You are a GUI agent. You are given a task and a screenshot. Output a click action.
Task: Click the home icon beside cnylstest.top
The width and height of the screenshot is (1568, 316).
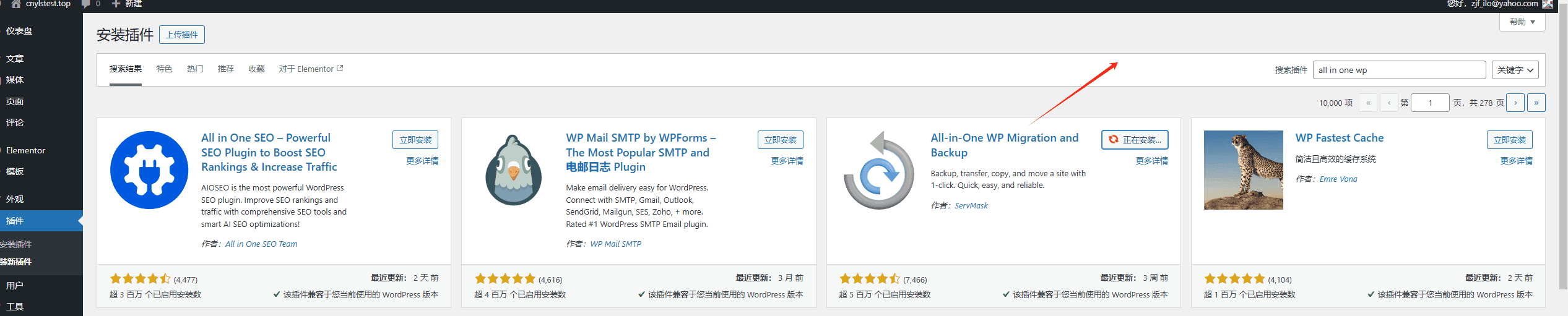pos(16,4)
